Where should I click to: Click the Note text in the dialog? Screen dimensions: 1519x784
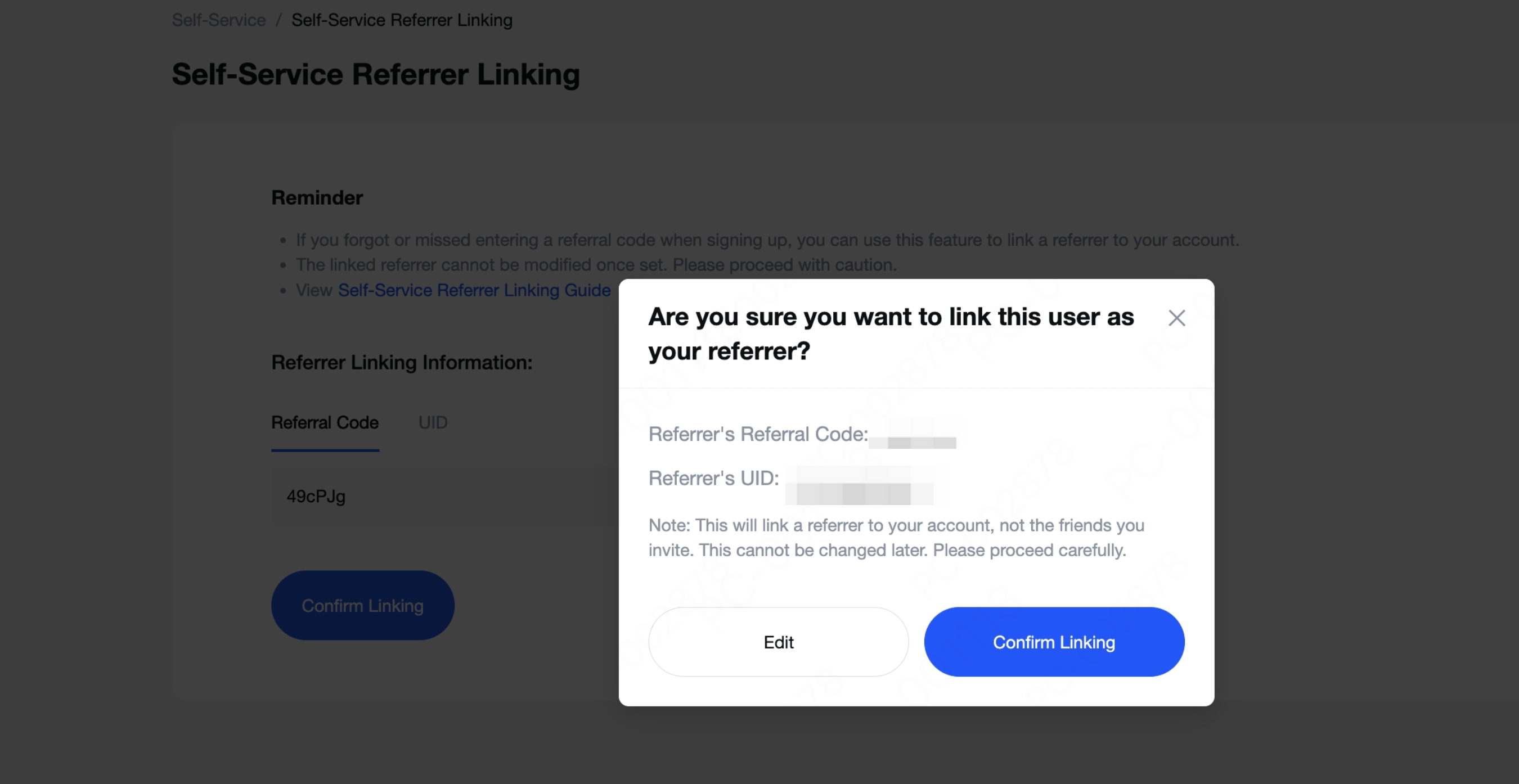(896, 538)
